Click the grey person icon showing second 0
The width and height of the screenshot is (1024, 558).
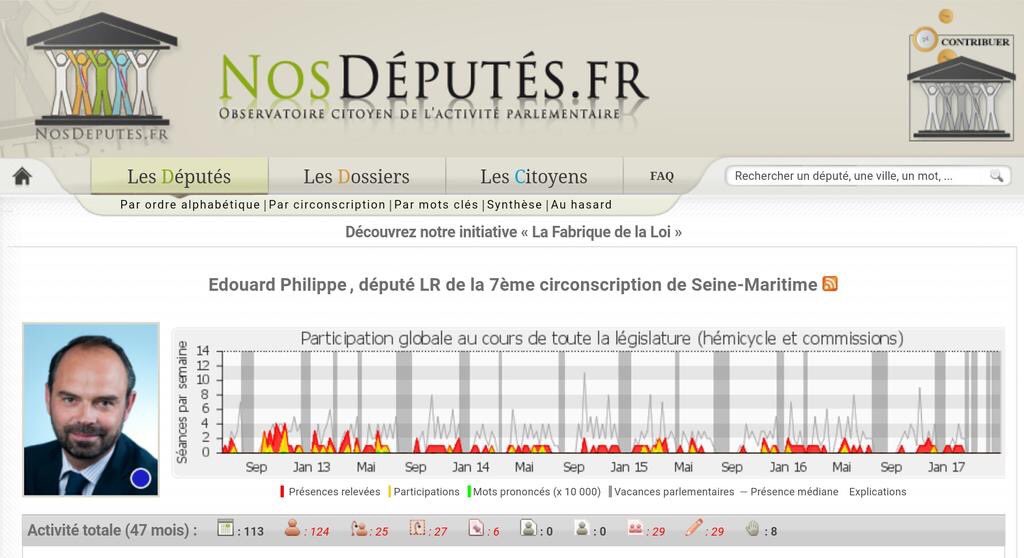[x=582, y=527]
